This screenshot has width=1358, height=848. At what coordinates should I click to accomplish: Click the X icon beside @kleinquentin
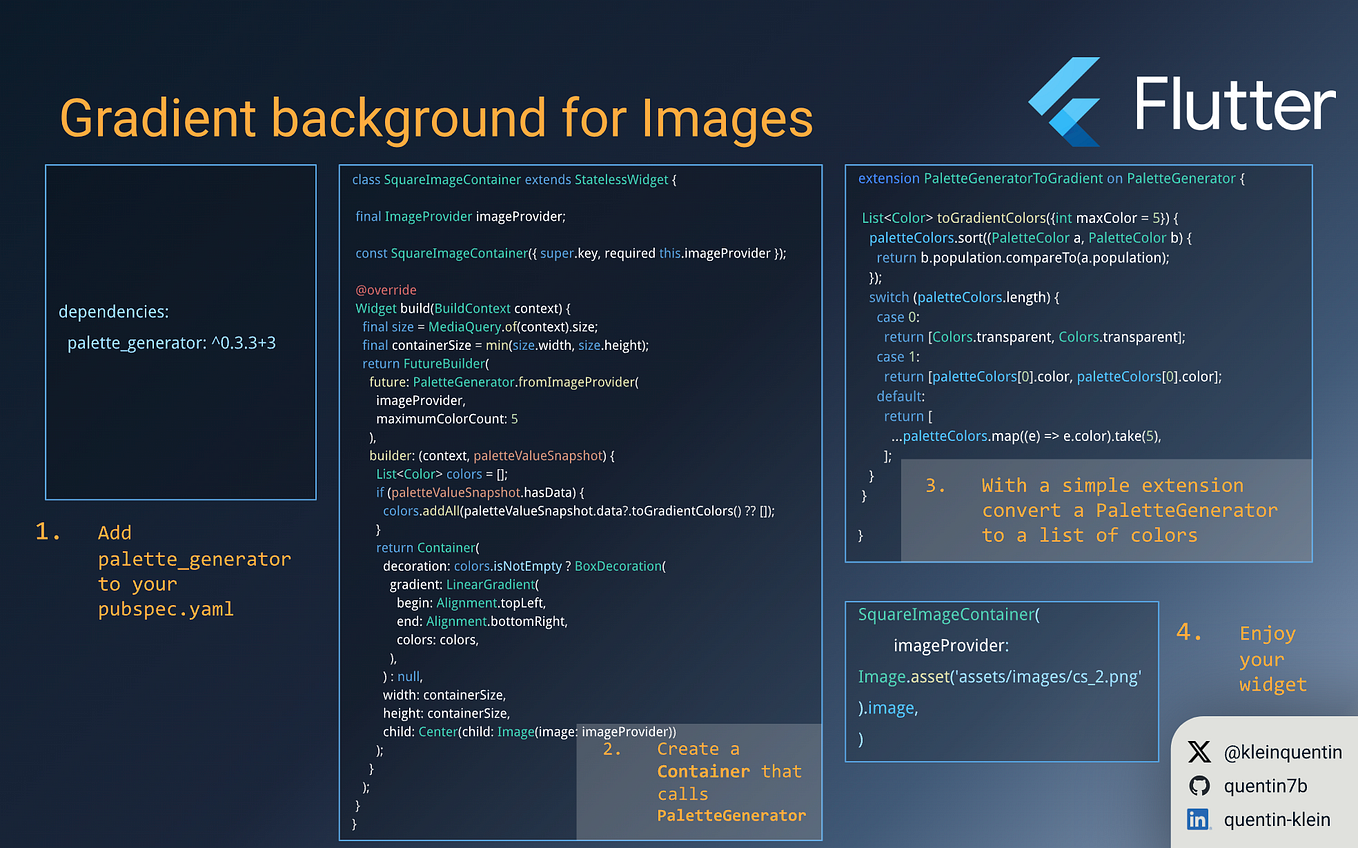[x=1197, y=751]
